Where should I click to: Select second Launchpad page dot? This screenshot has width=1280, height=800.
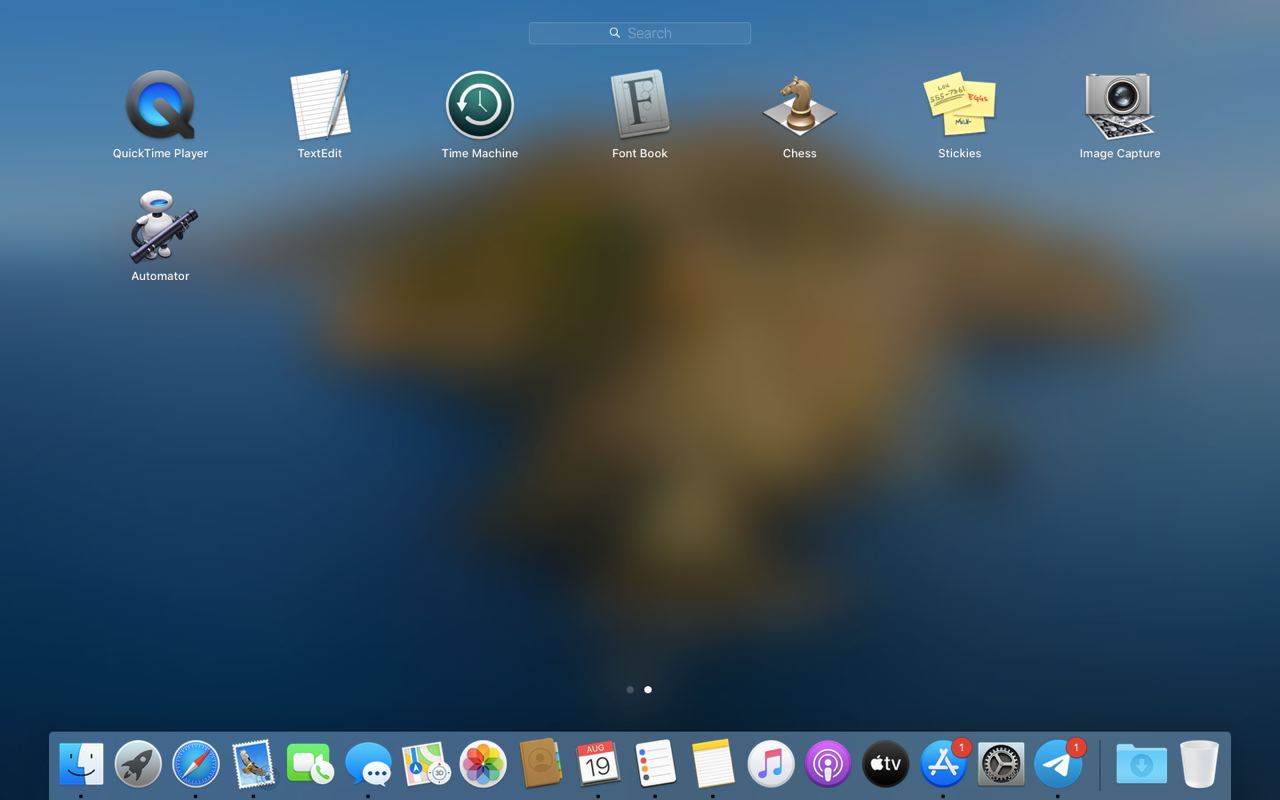(x=648, y=689)
